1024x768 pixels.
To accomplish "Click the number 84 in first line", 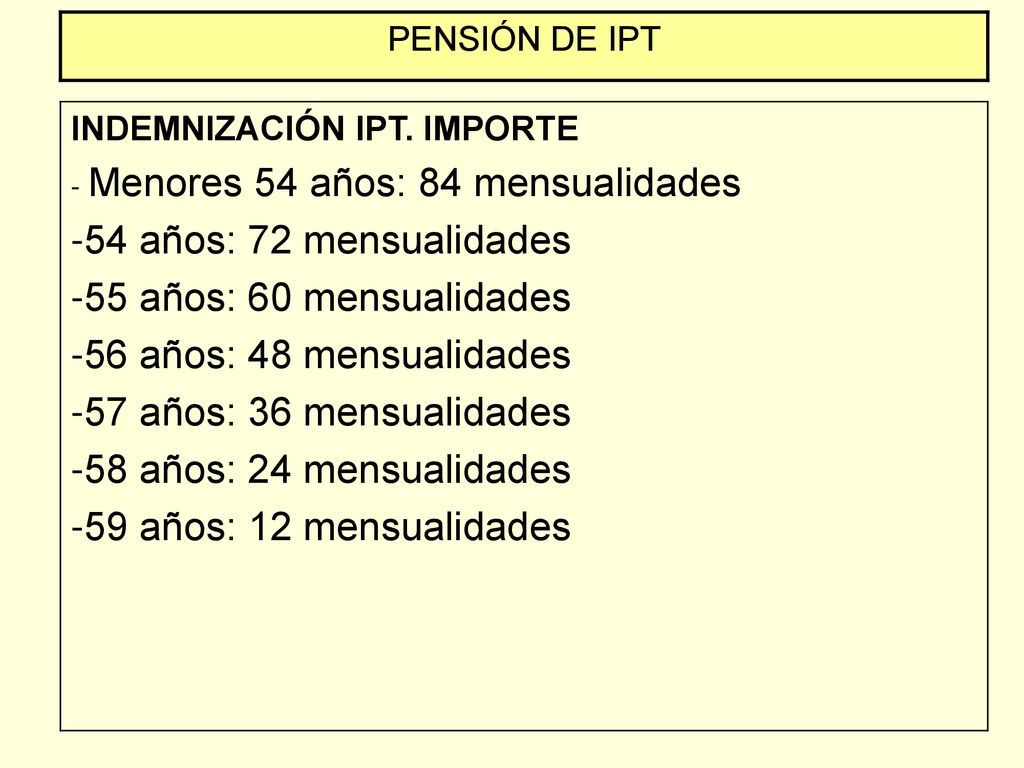I will [x=440, y=182].
